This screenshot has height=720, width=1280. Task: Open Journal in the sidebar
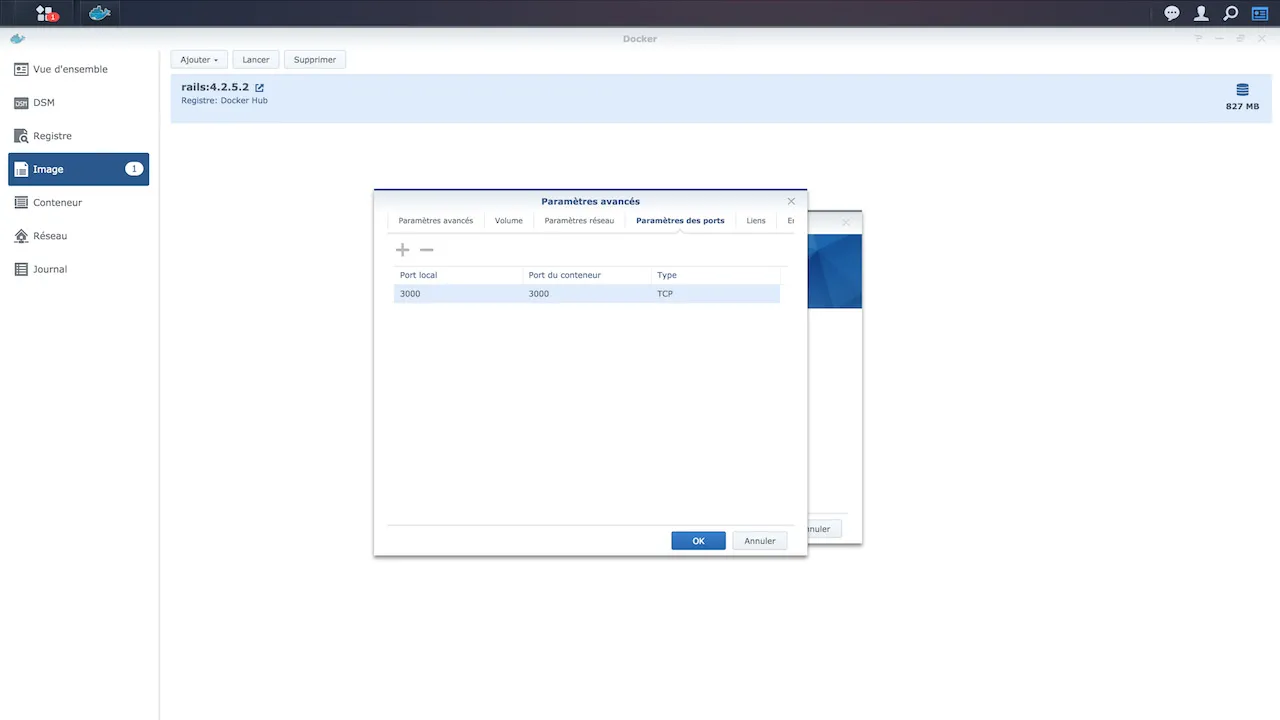78,269
